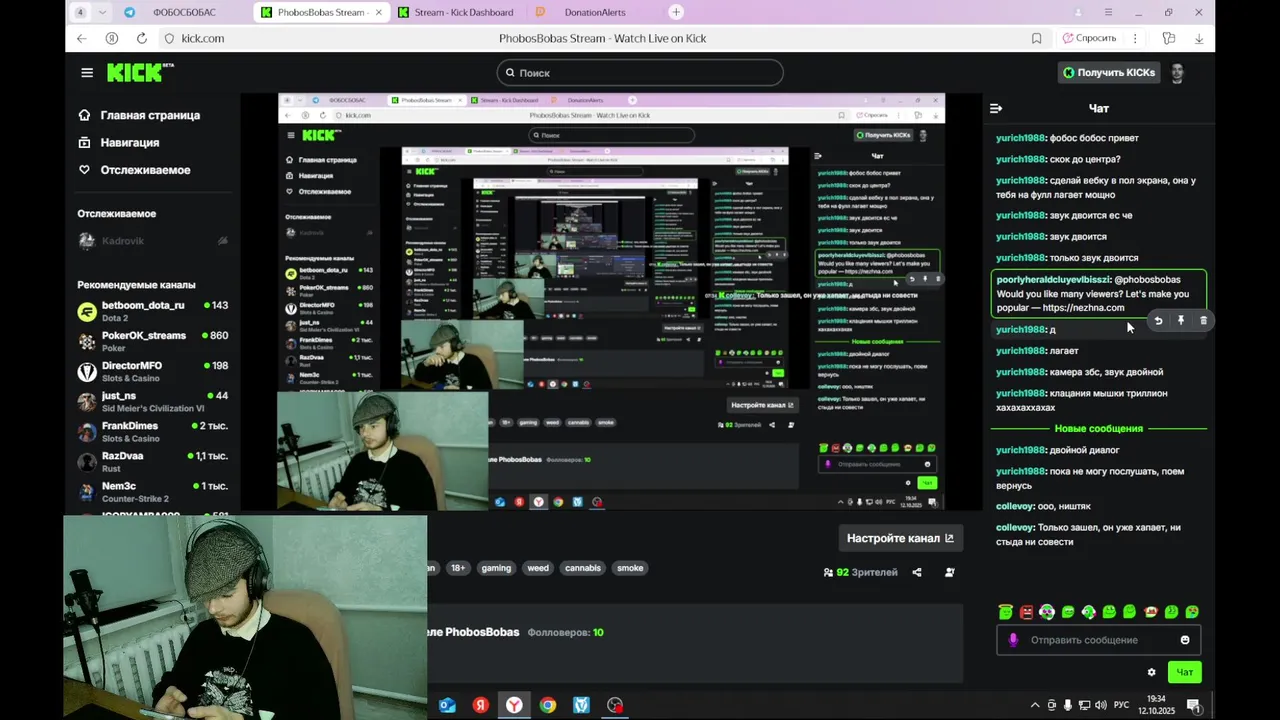
Task: Reload the page
Action: (x=142, y=38)
